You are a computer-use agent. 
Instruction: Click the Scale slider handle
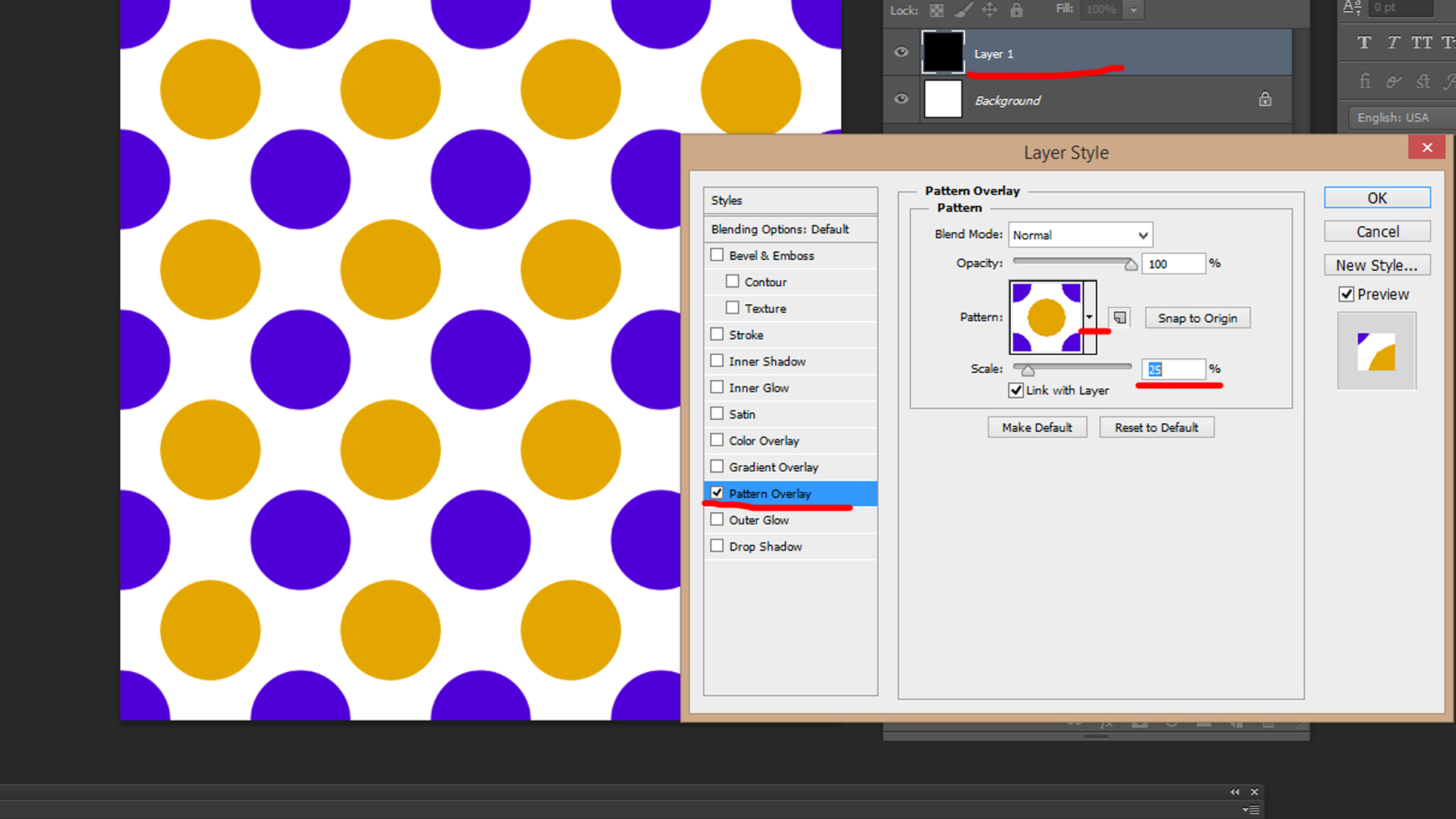pos(1028,371)
